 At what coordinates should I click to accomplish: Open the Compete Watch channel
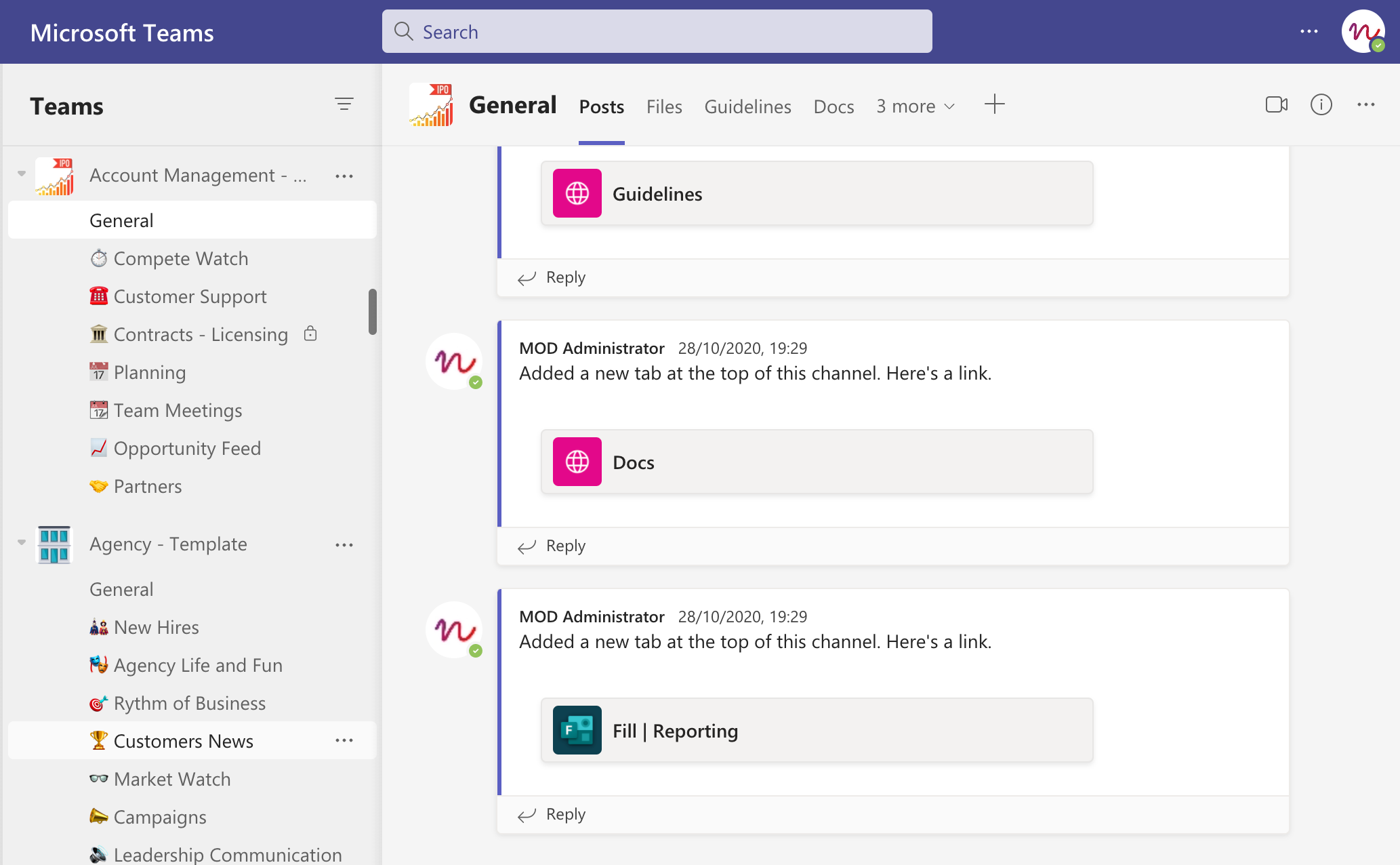tap(180, 259)
